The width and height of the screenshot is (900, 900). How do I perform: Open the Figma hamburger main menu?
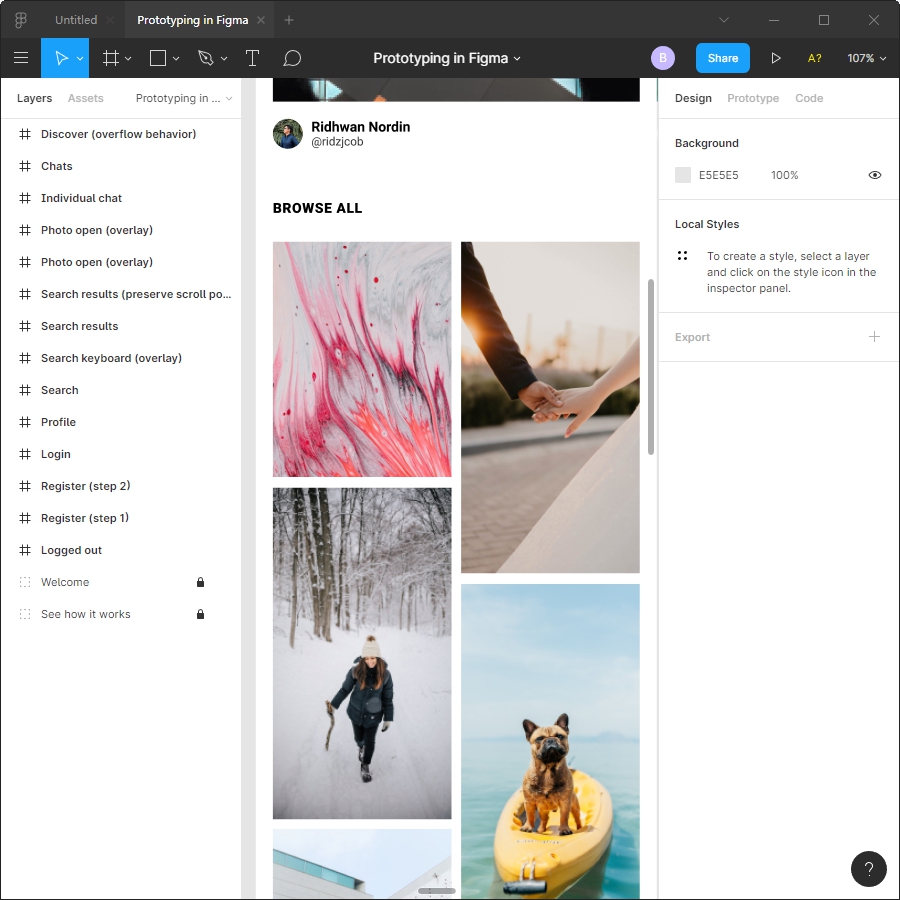point(20,58)
